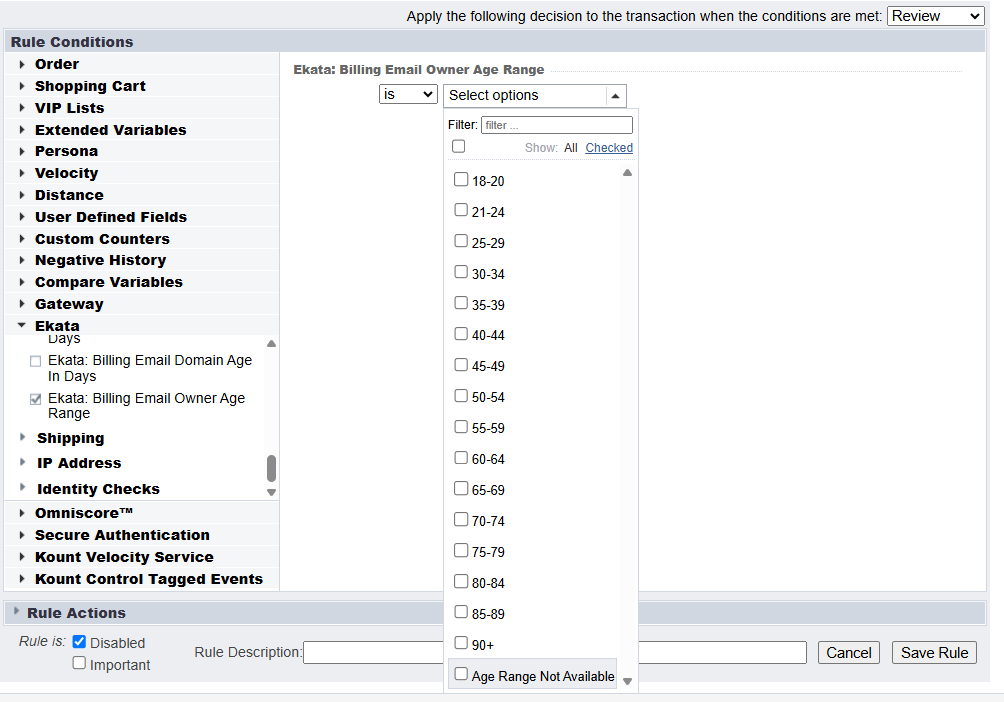Toggle the select-all checkbox below Filter
The height and width of the screenshot is (702, 1004).
(x=458, y=147)
